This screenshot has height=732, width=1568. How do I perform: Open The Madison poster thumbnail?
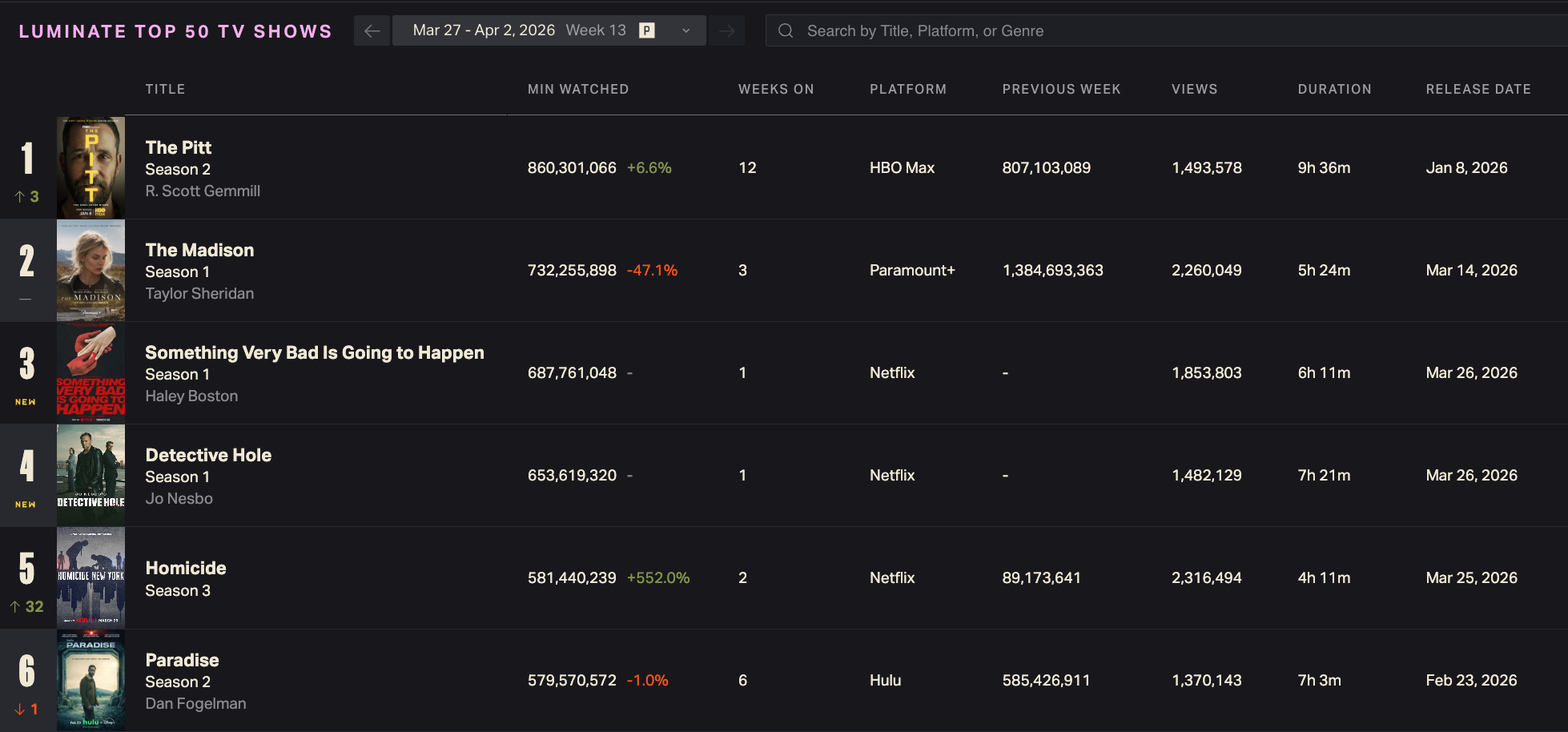90,270
